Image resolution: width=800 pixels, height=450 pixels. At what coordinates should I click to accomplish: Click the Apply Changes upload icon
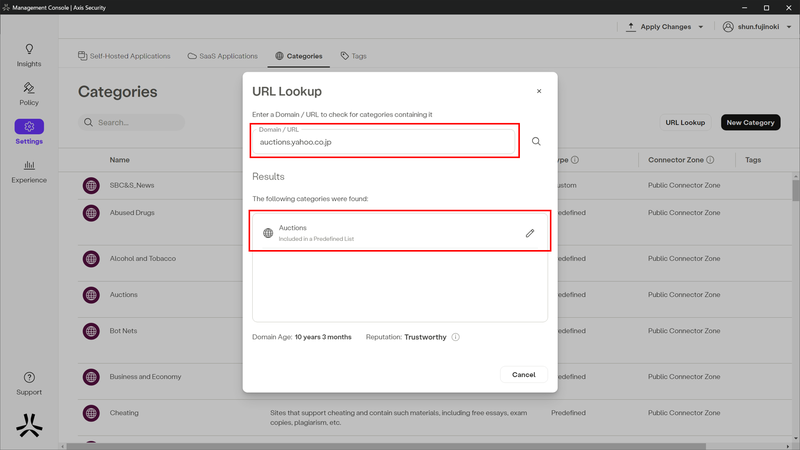click(x=631, y=27)
